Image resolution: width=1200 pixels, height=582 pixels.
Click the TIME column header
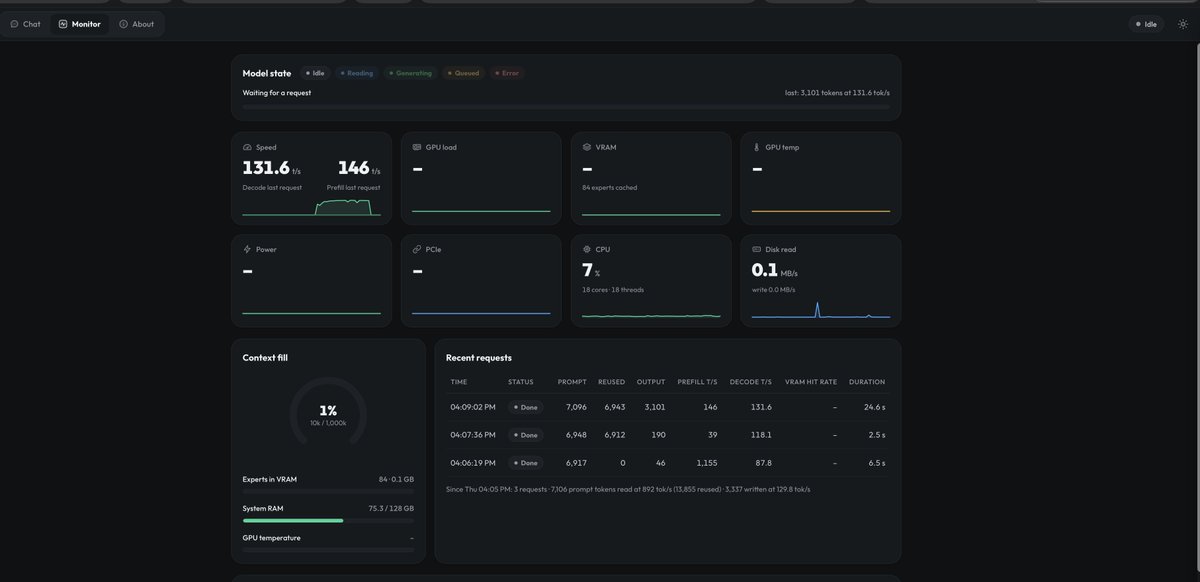[459, 382]
